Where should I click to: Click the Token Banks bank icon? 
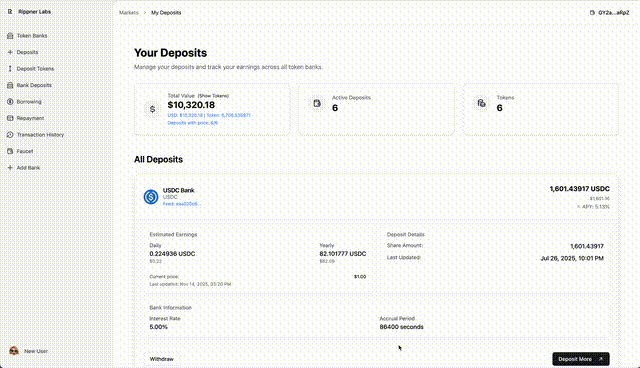click(10, 36)
